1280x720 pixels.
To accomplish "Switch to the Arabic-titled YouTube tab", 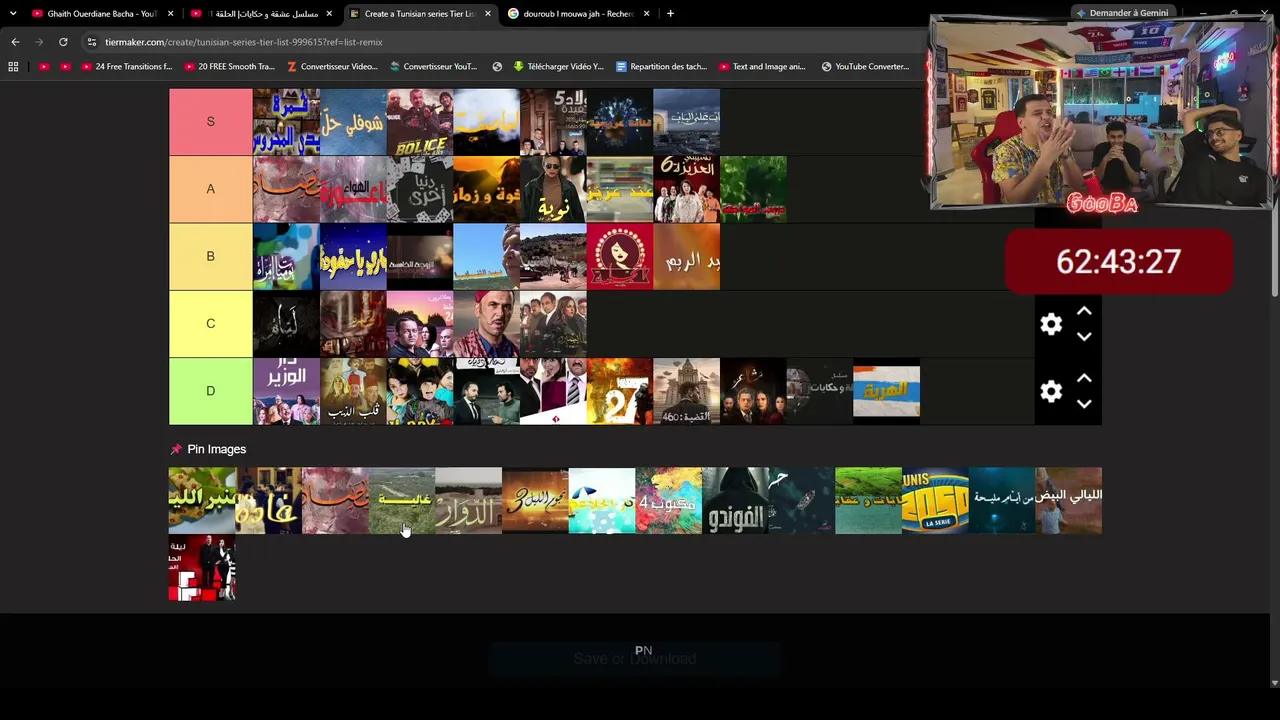I will click(262, 14).
